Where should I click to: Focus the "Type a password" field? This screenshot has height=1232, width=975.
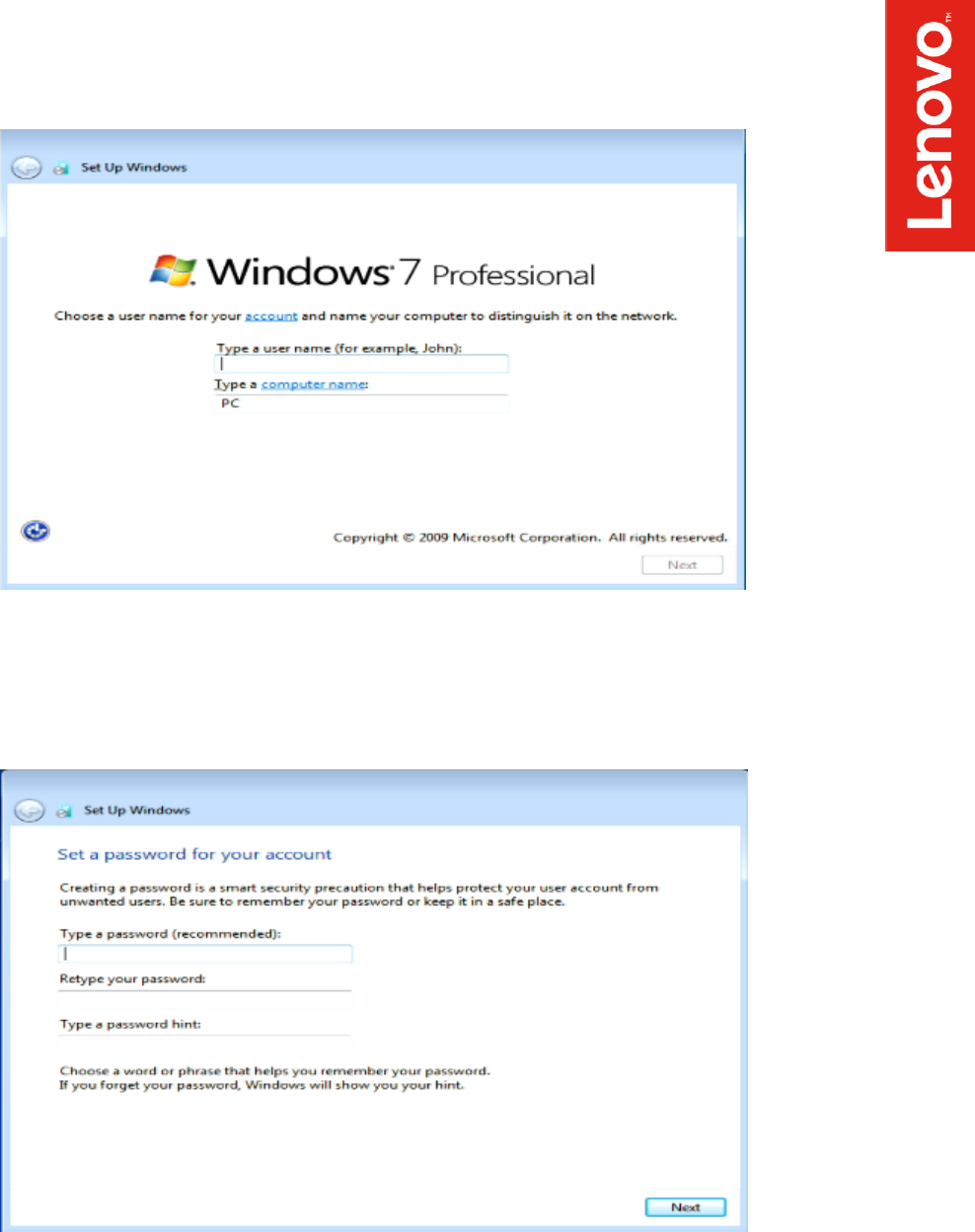point(205,954)
